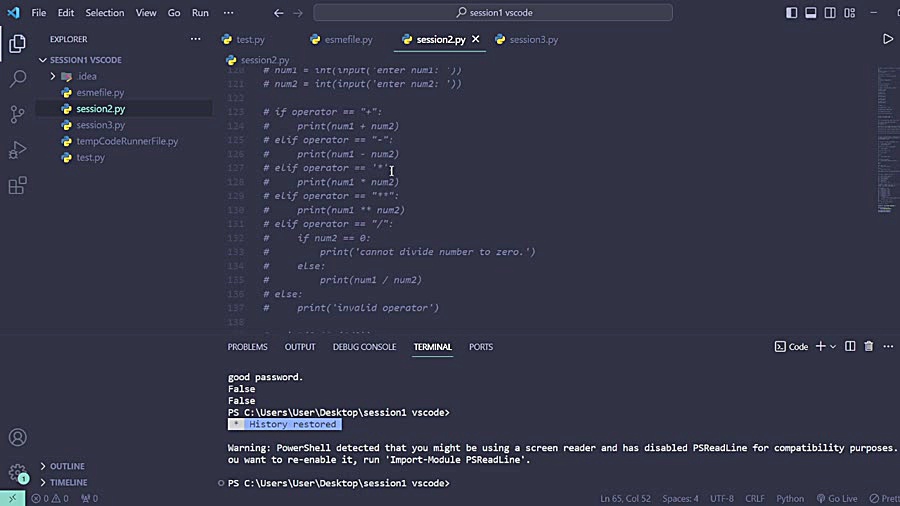900x506 pixels.
Task: Open Customize Layout icon
Action: pos(849,13)
